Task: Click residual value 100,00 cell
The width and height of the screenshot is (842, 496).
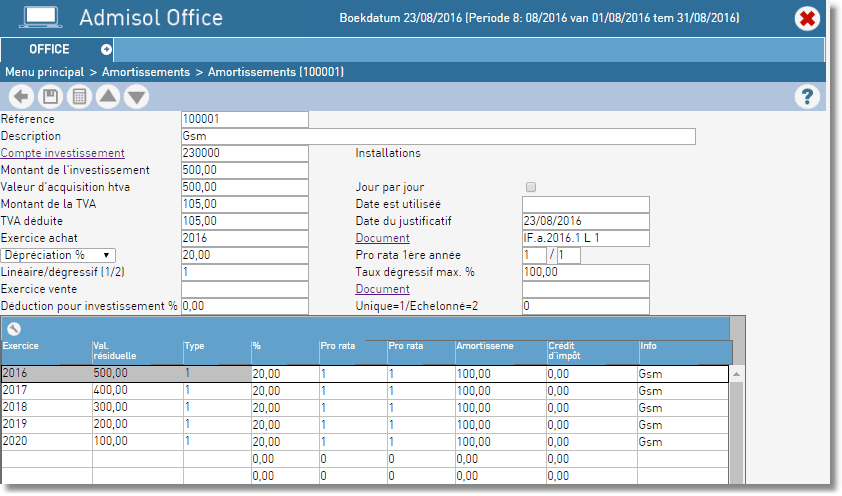Action: (137, 442)
